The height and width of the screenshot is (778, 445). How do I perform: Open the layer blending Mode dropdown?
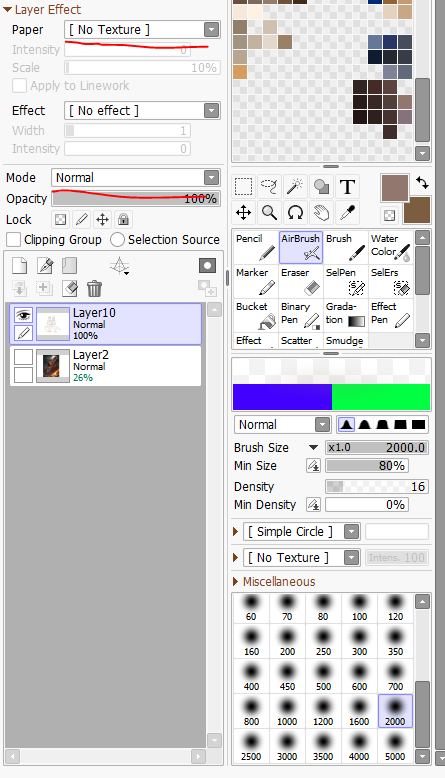(211, 178)
